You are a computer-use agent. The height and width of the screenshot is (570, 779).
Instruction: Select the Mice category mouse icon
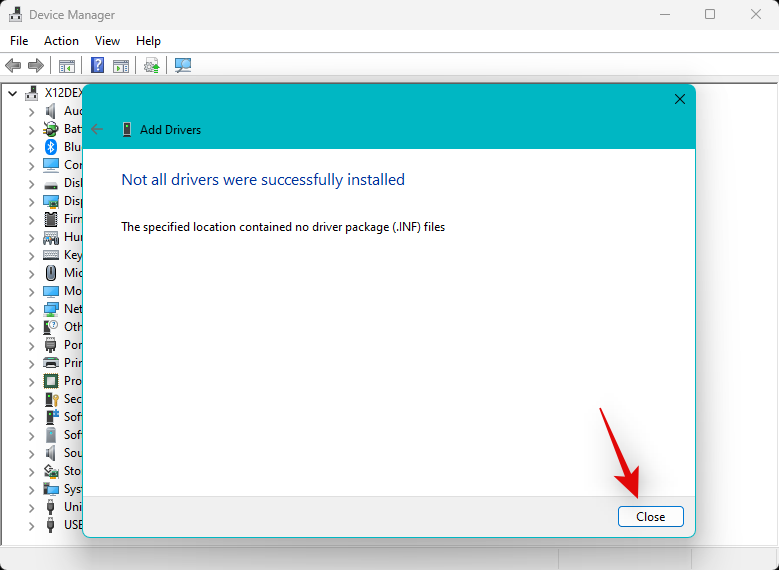[x=51, y=273]
